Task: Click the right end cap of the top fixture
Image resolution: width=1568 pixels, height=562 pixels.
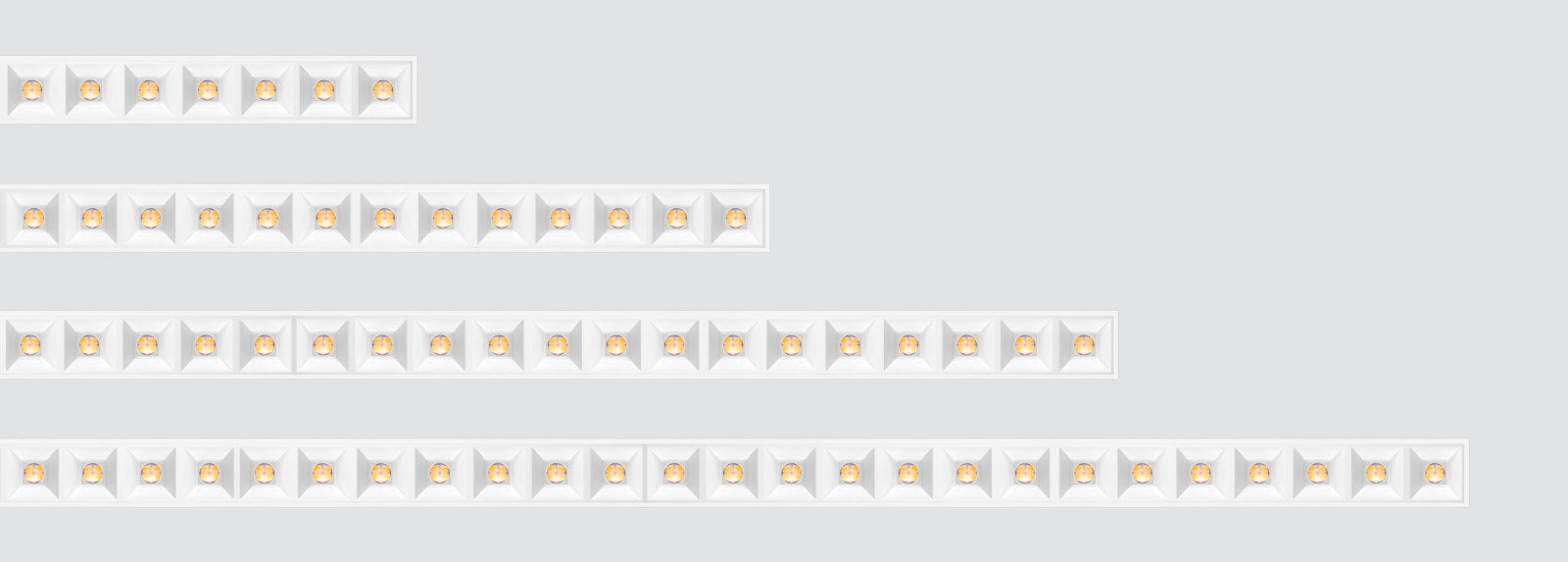Action: 415,90
